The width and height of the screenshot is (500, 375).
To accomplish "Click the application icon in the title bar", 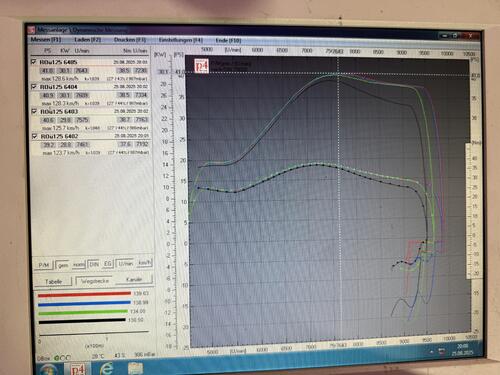I will (x=31, y=30).
